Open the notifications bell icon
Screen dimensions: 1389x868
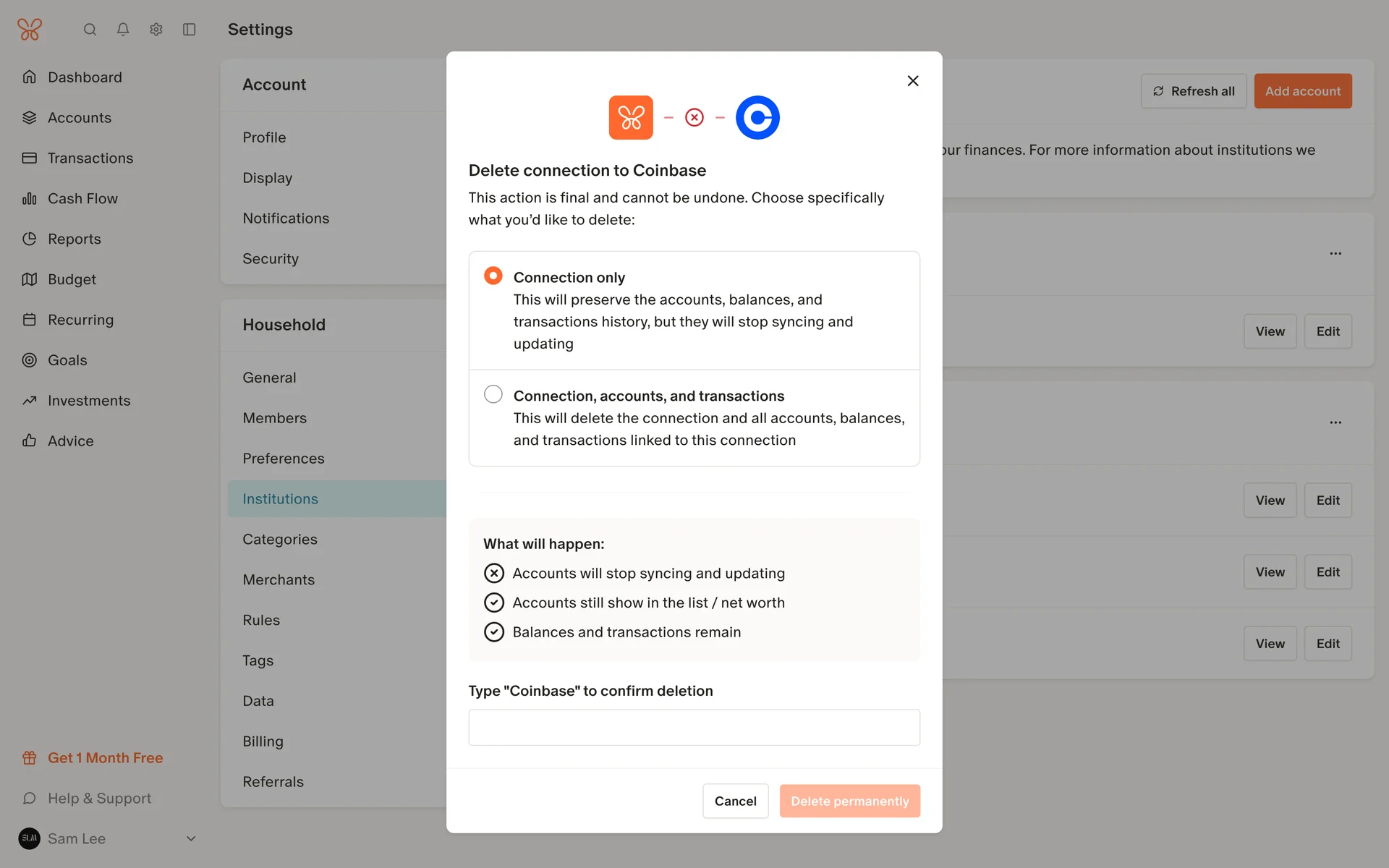123,30
